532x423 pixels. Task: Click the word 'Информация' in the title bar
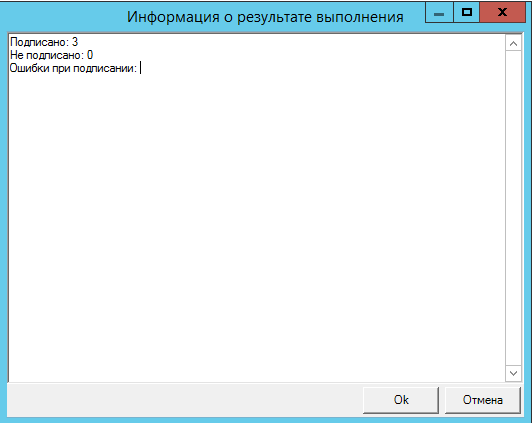pyautogui.click(x=173, y=17)
